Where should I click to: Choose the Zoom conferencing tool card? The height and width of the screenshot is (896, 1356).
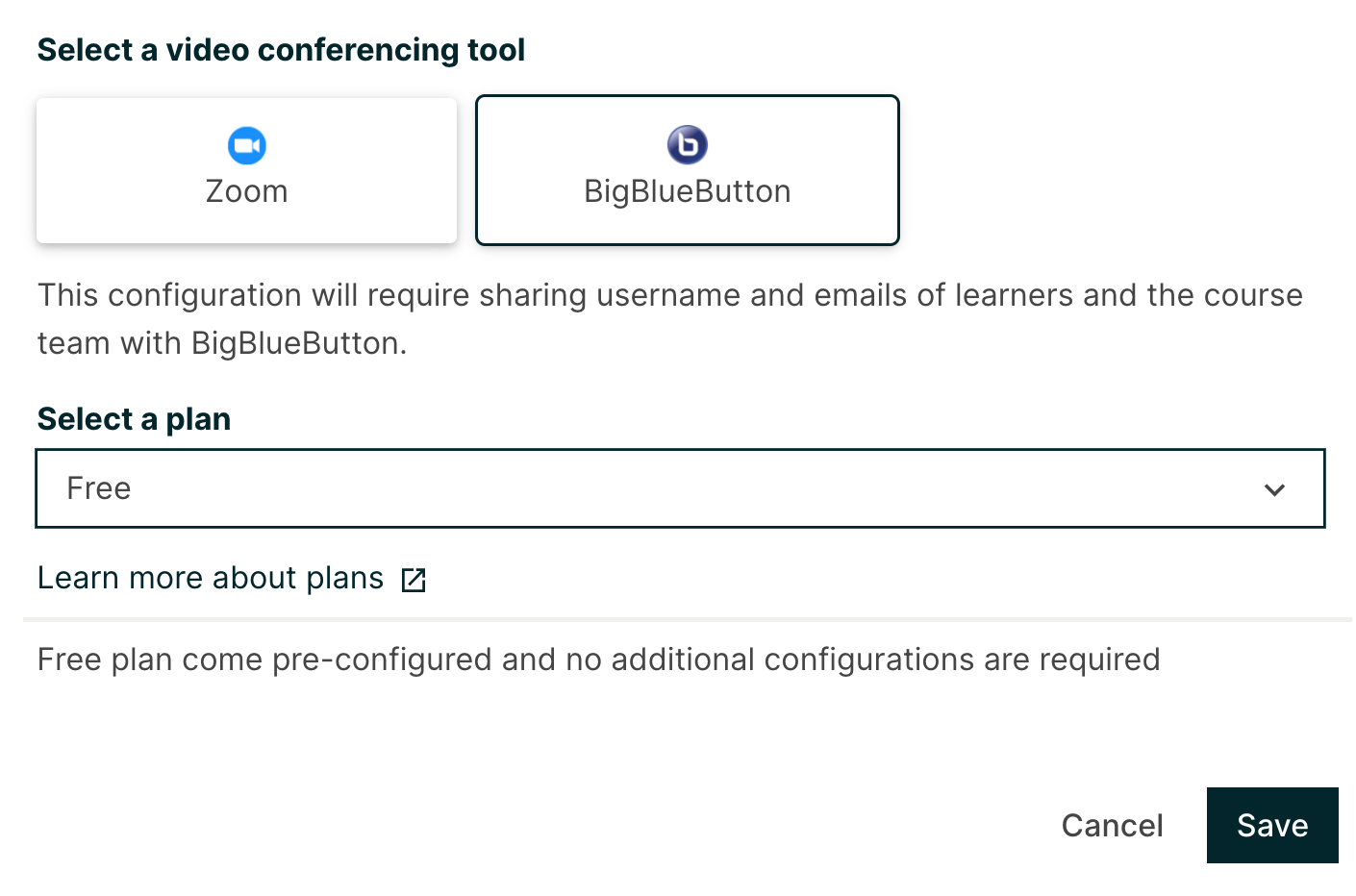pyautogui.click(x=246, y=170)
